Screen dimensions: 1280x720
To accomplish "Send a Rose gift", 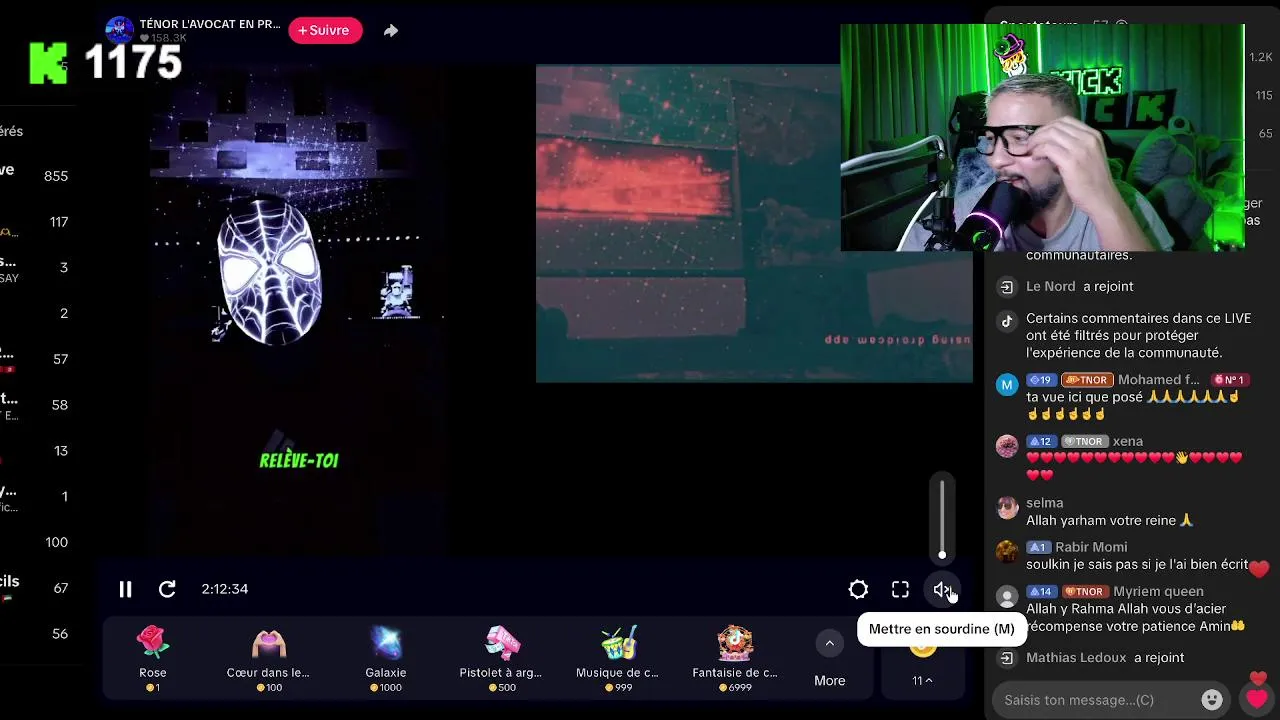I will [153, 658].
